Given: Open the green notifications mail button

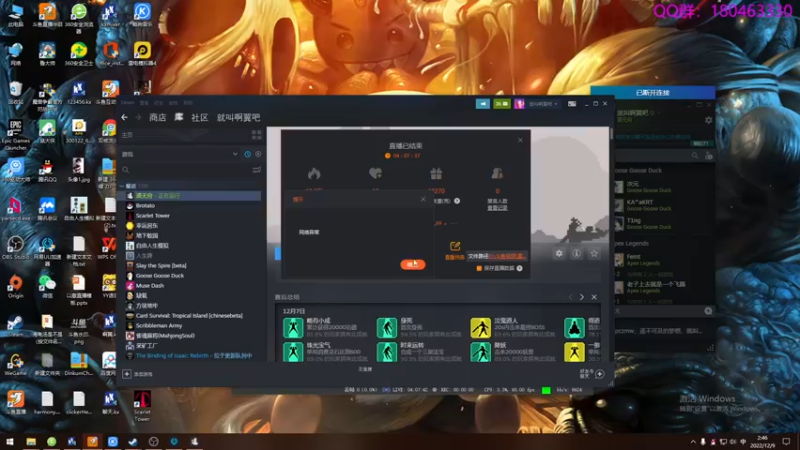Looking at the screenshot, I should click(502, 104).
